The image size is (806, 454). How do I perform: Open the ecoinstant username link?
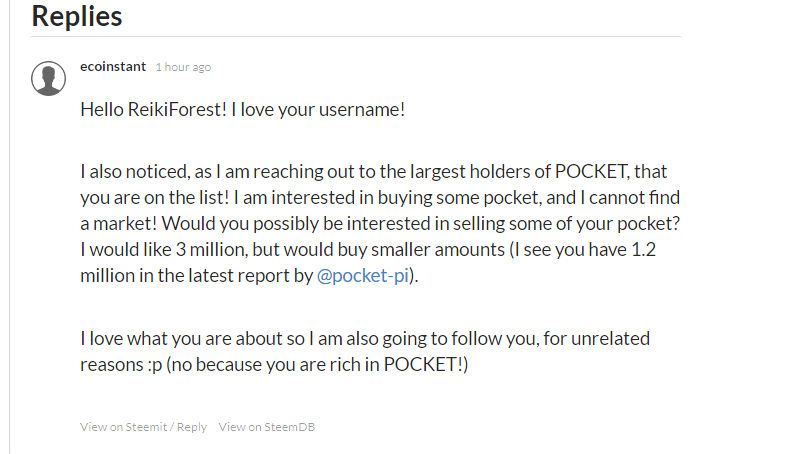coord(113,67)
